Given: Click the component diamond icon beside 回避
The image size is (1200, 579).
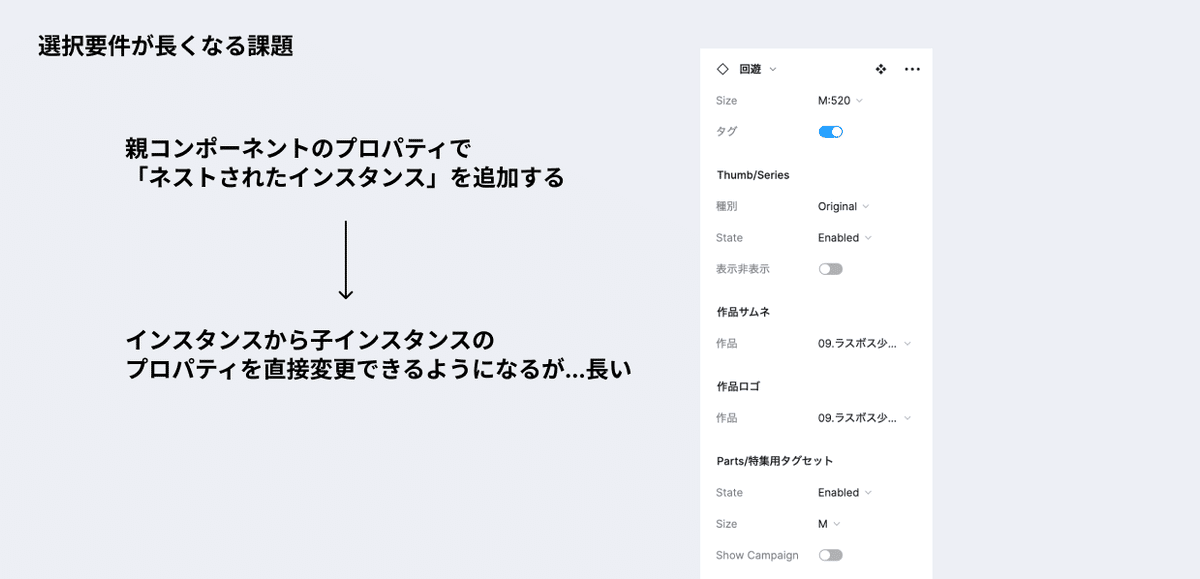Looking at the screenshot, I should [723, 69].
